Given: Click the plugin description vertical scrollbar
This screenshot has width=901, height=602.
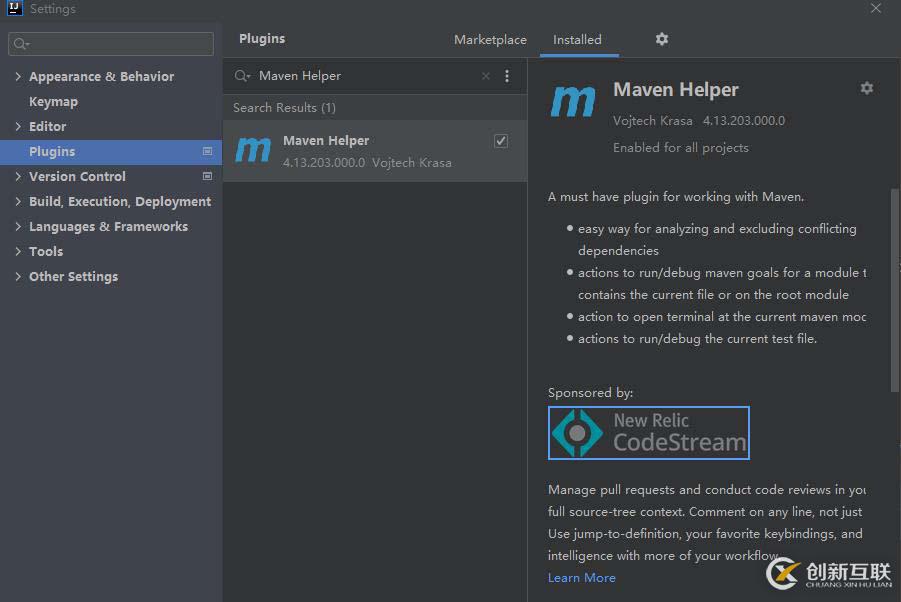Looking at the screenshot, I should [x=895, y=290].
